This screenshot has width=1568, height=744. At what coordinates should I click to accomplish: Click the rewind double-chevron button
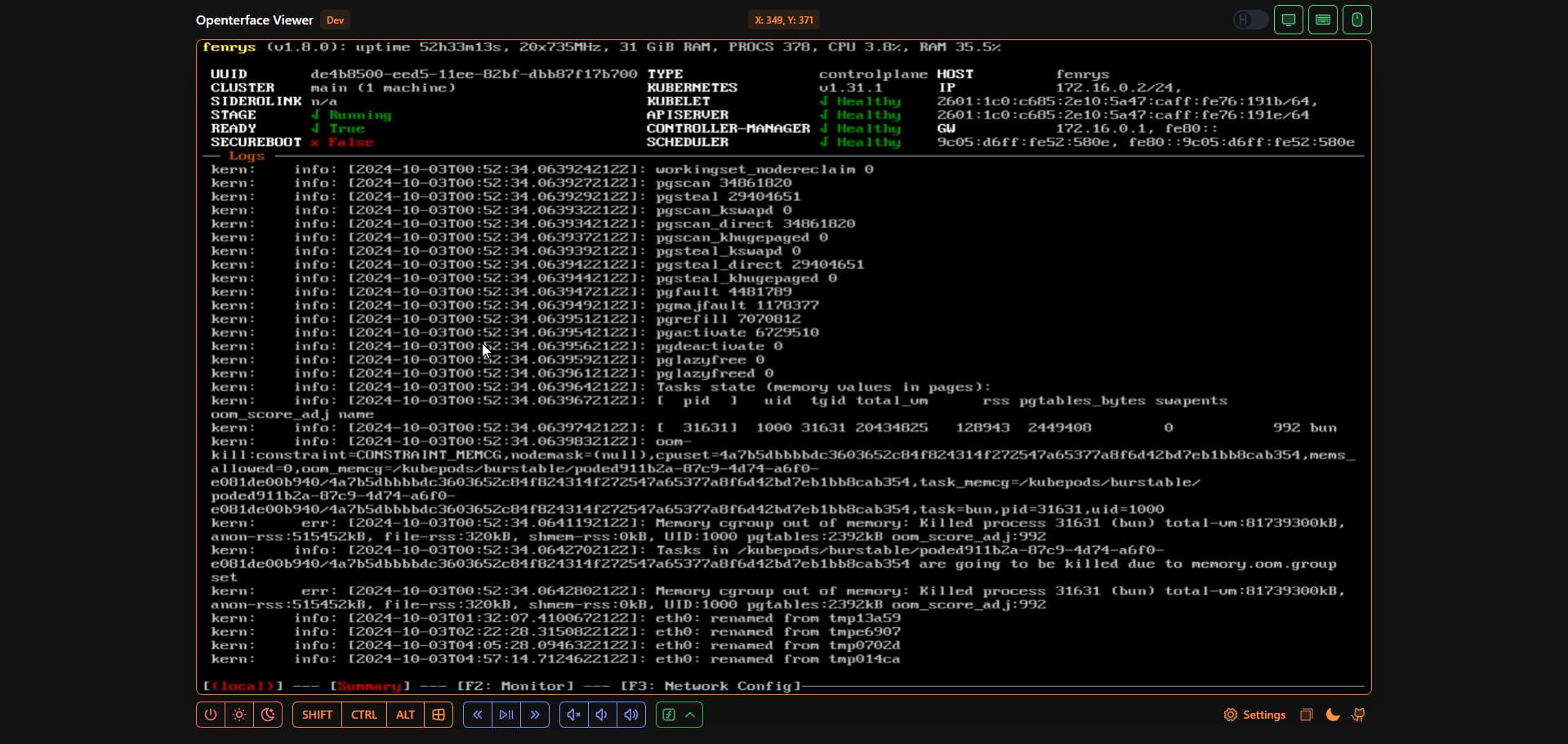pos(478,715)
